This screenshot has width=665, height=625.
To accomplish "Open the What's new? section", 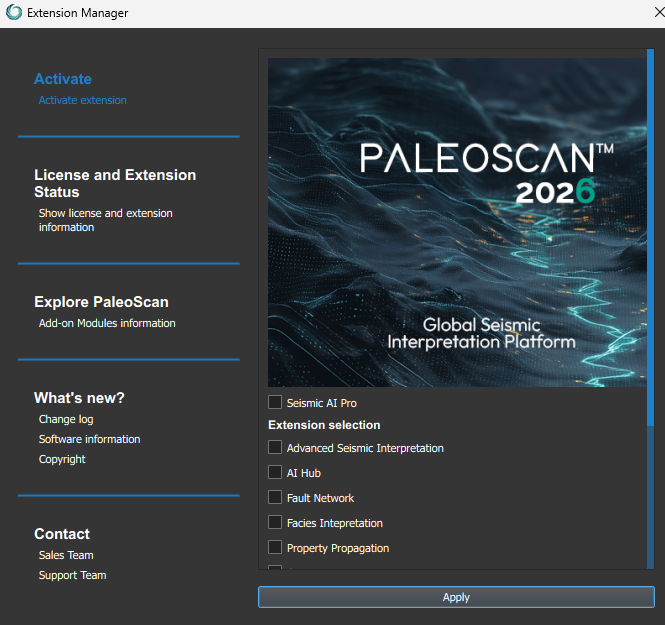I will [79, 398].
